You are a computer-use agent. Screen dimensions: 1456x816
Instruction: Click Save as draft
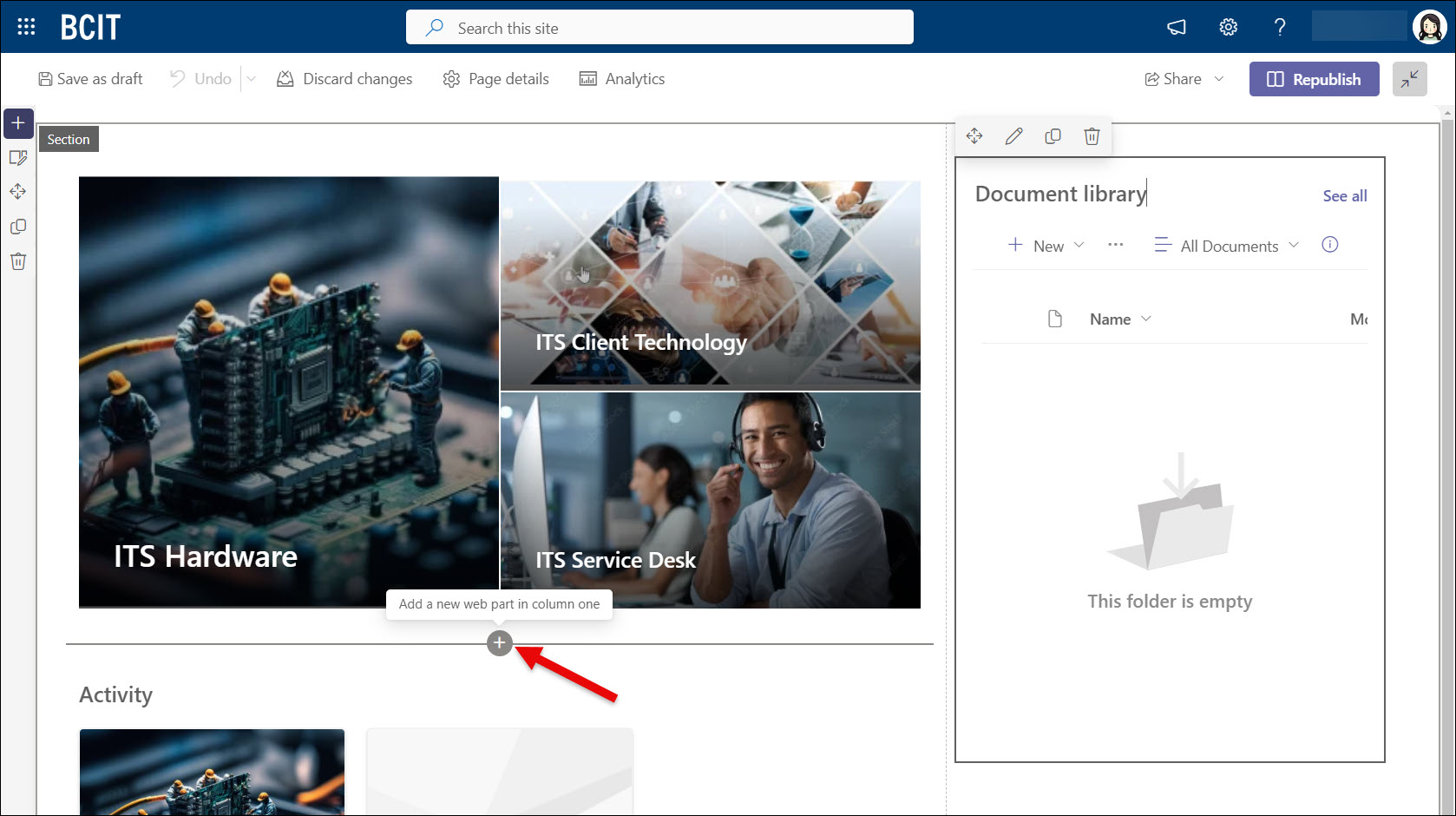90,79
